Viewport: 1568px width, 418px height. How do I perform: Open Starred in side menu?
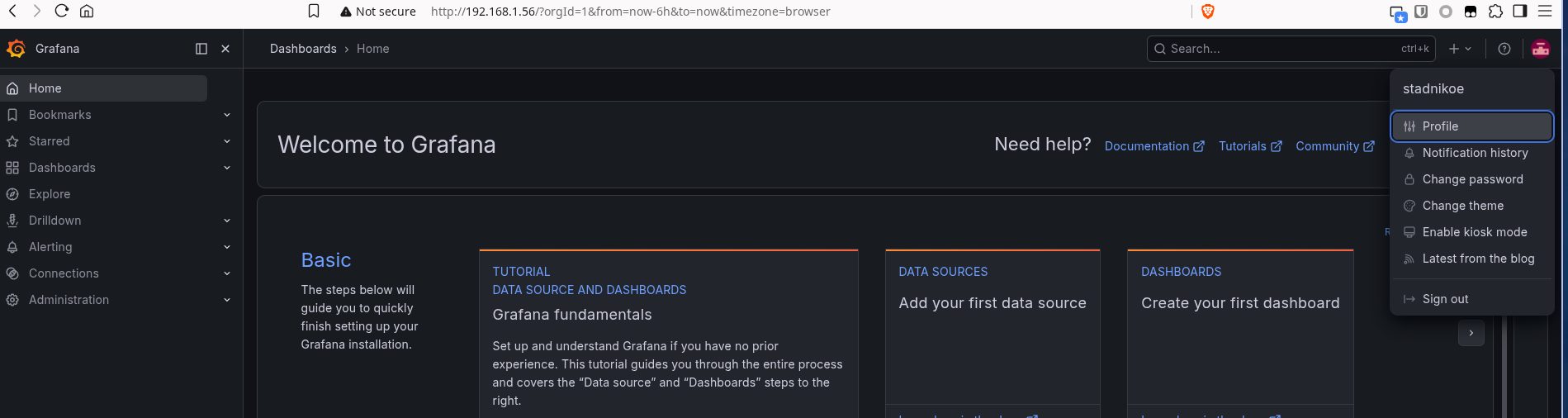(49, 141)
